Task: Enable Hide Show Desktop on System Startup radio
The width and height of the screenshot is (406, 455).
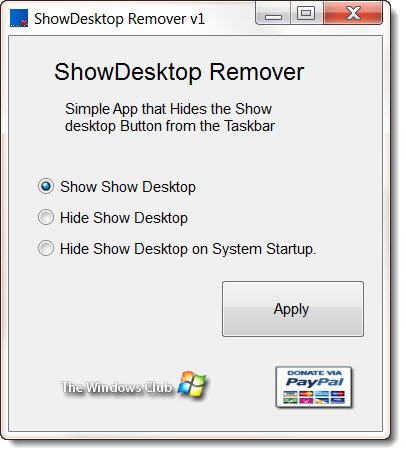Action: (46, 248)
